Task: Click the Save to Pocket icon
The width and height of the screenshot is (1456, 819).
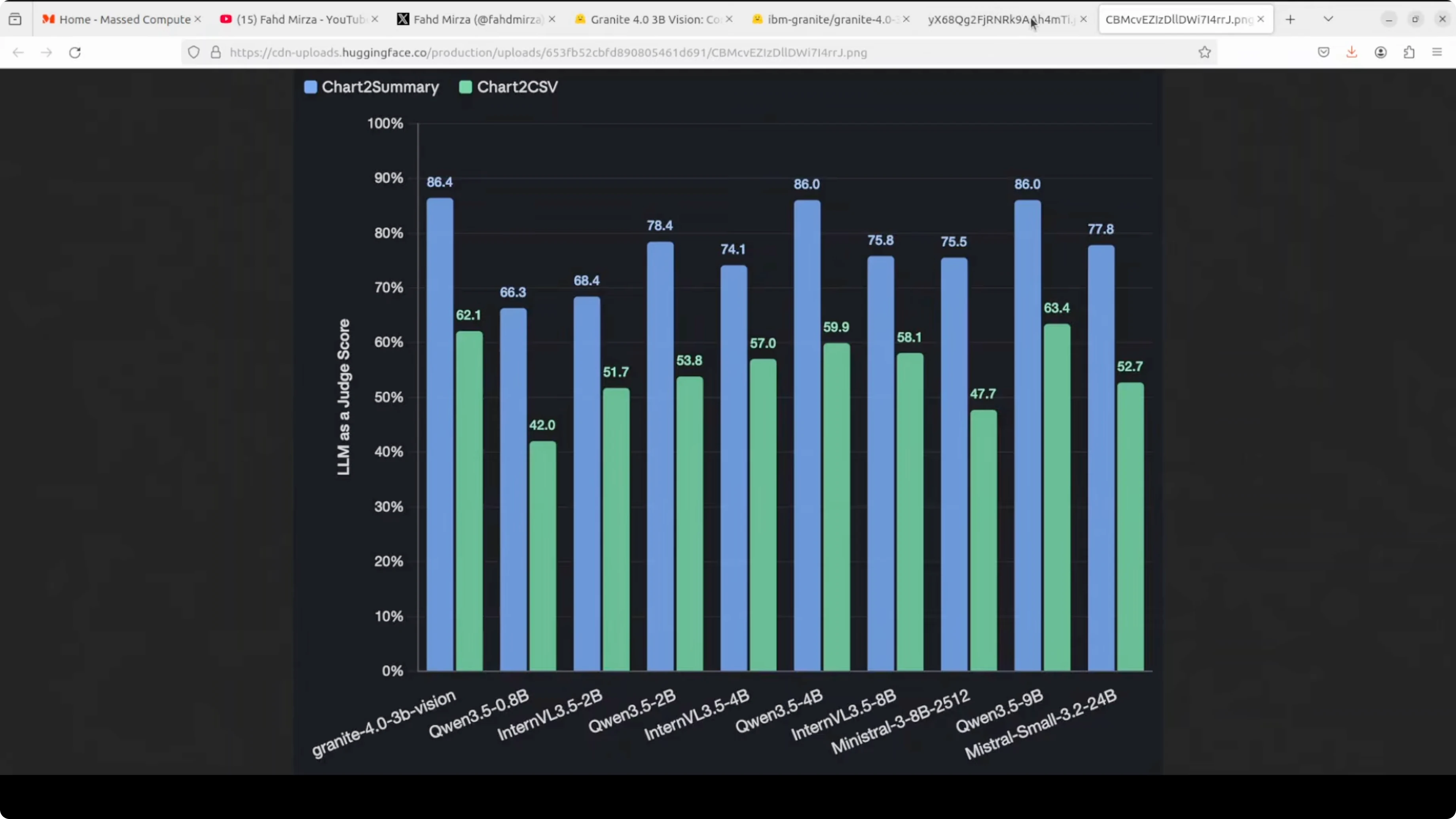Action: pos(1323,53)
